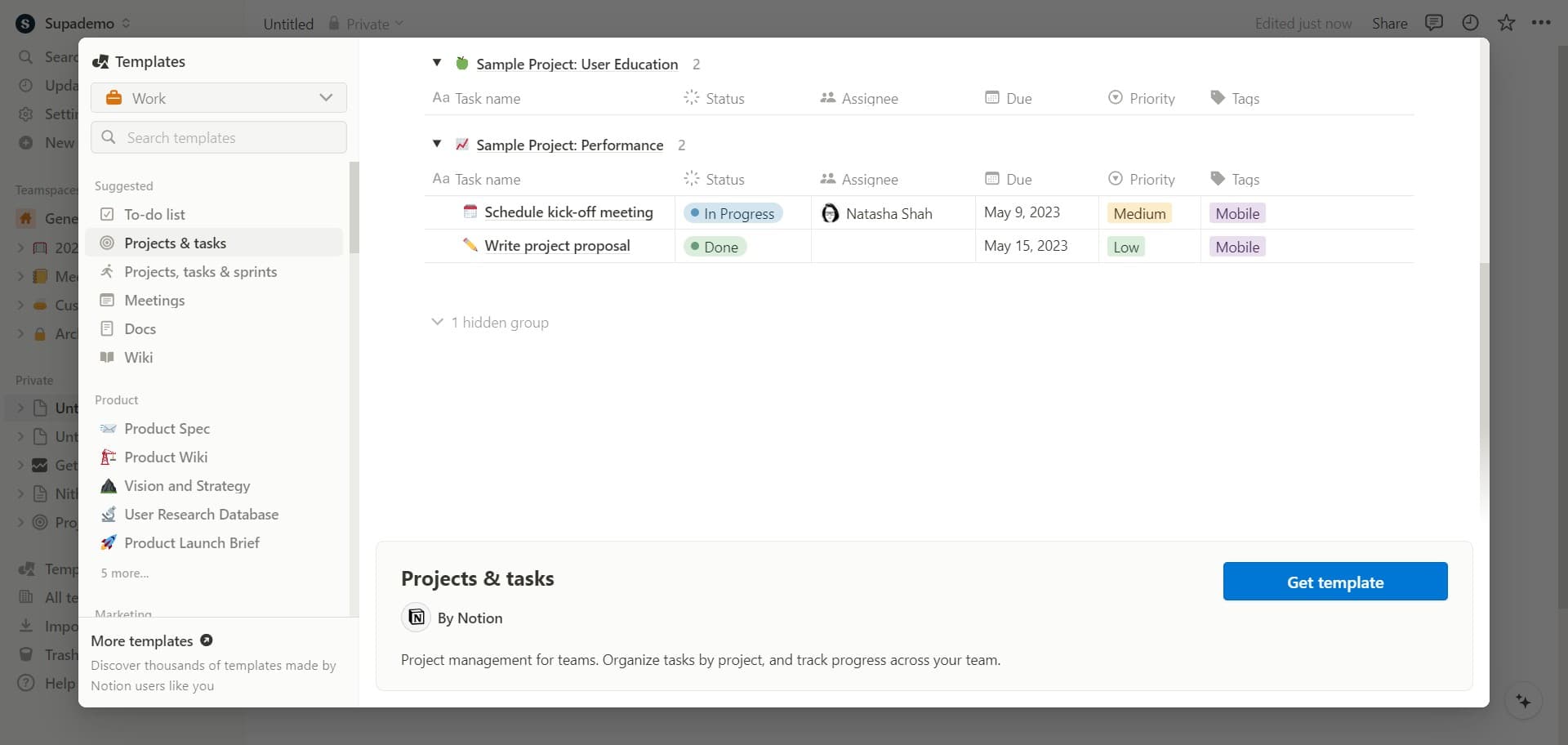Open the three-dots page menu

[x=1541, y=23]
